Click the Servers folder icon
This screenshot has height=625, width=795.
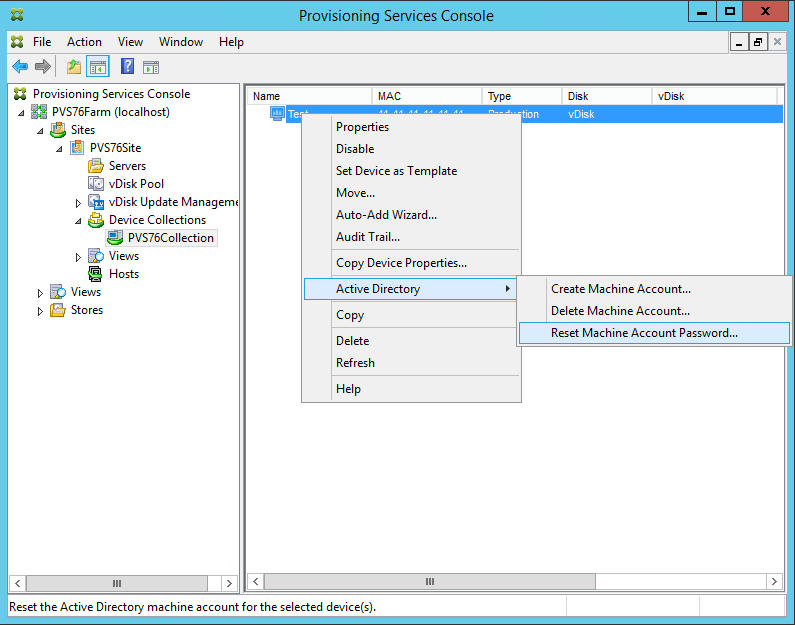click(96, 166)
